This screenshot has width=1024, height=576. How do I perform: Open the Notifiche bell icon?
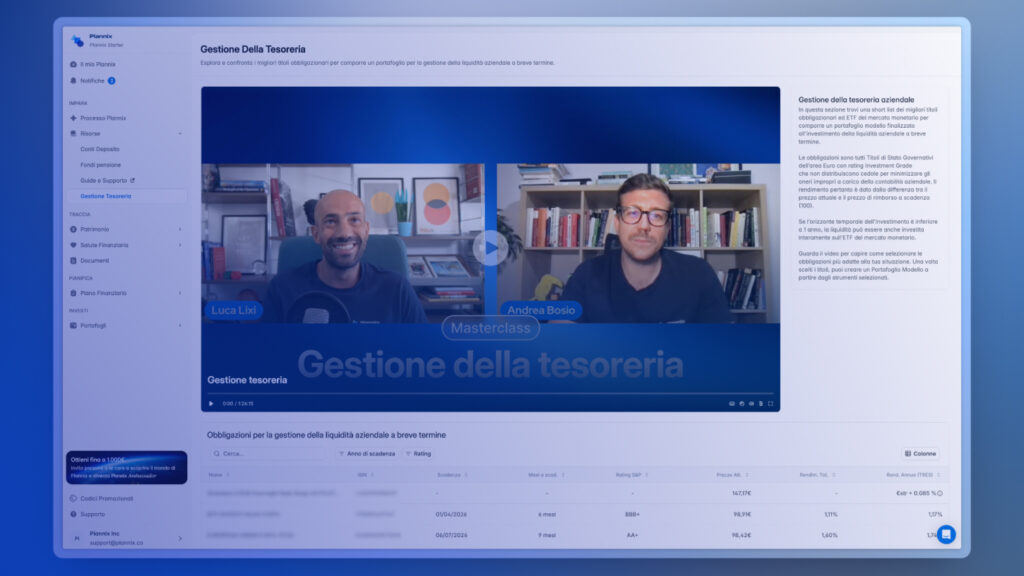click(x=73, y=81)
